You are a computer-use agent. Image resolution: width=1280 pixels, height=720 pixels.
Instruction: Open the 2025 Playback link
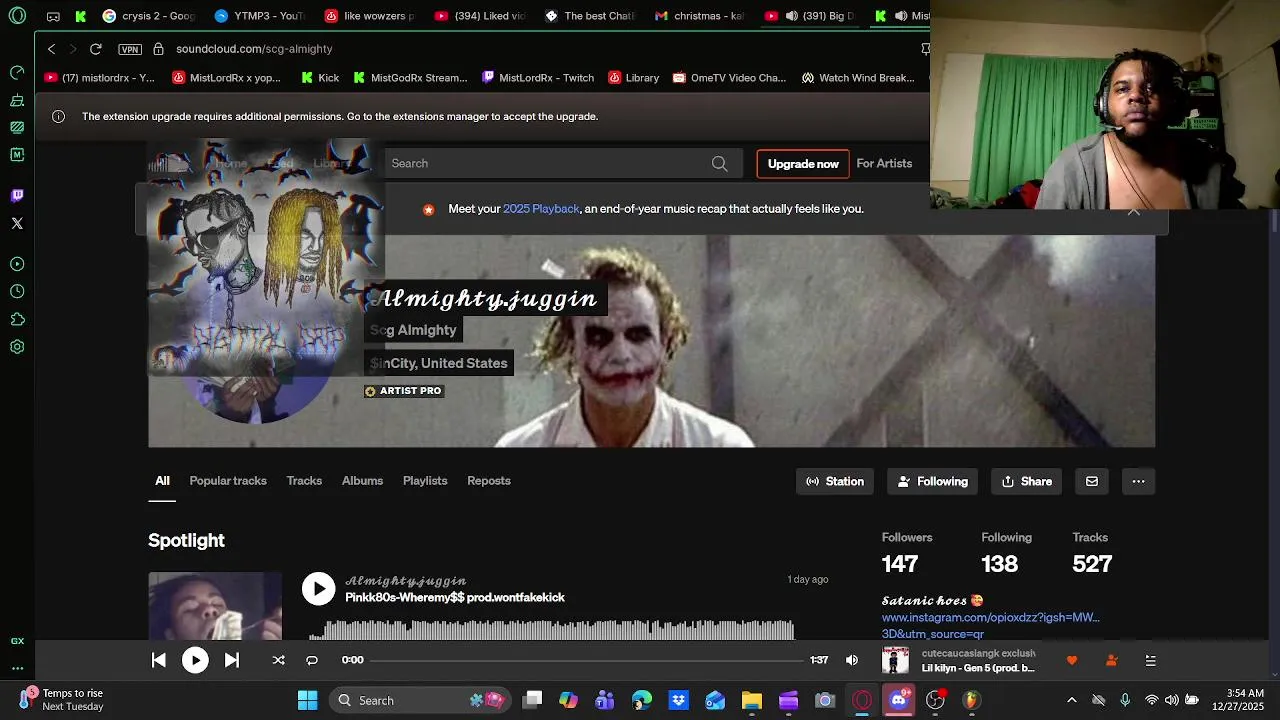pyautogui.click(x=541, y=209)
